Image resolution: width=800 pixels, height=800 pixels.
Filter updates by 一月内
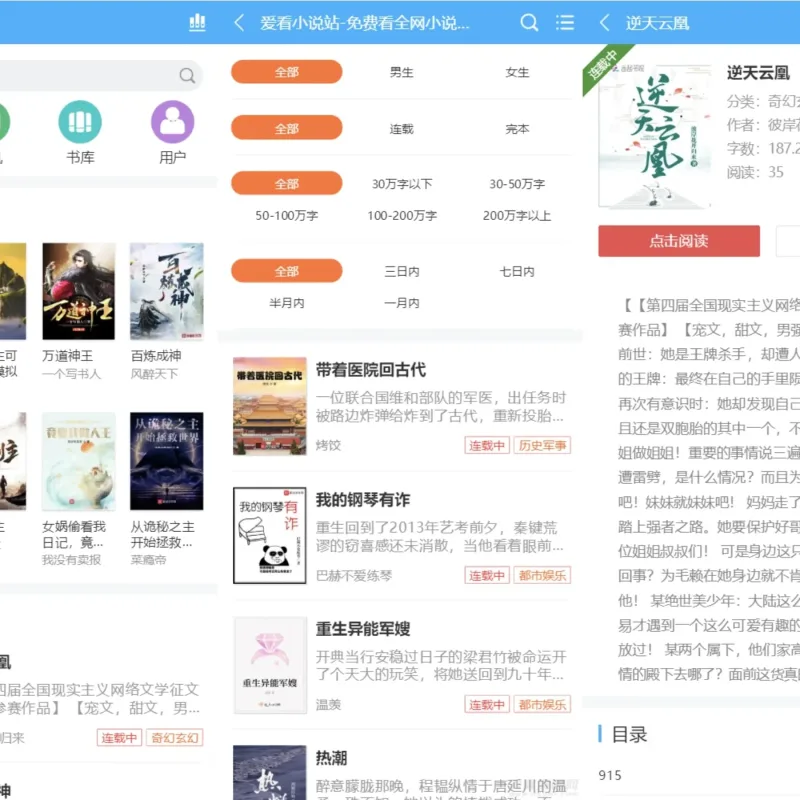(x=402, y=303)
